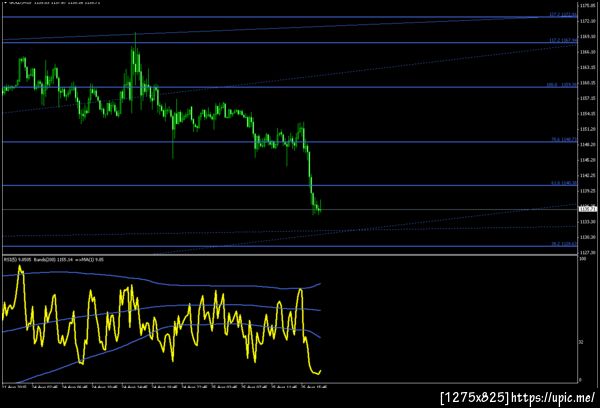Image resolution: width=600 pixels, height=408 pixels.
Task: Select the yellow RSI line at its final low
Action: [316, 373]
